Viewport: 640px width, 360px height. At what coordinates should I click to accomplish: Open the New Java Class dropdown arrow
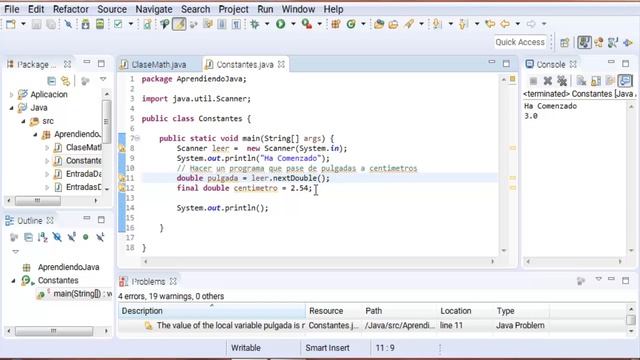(x=363, y=24)
